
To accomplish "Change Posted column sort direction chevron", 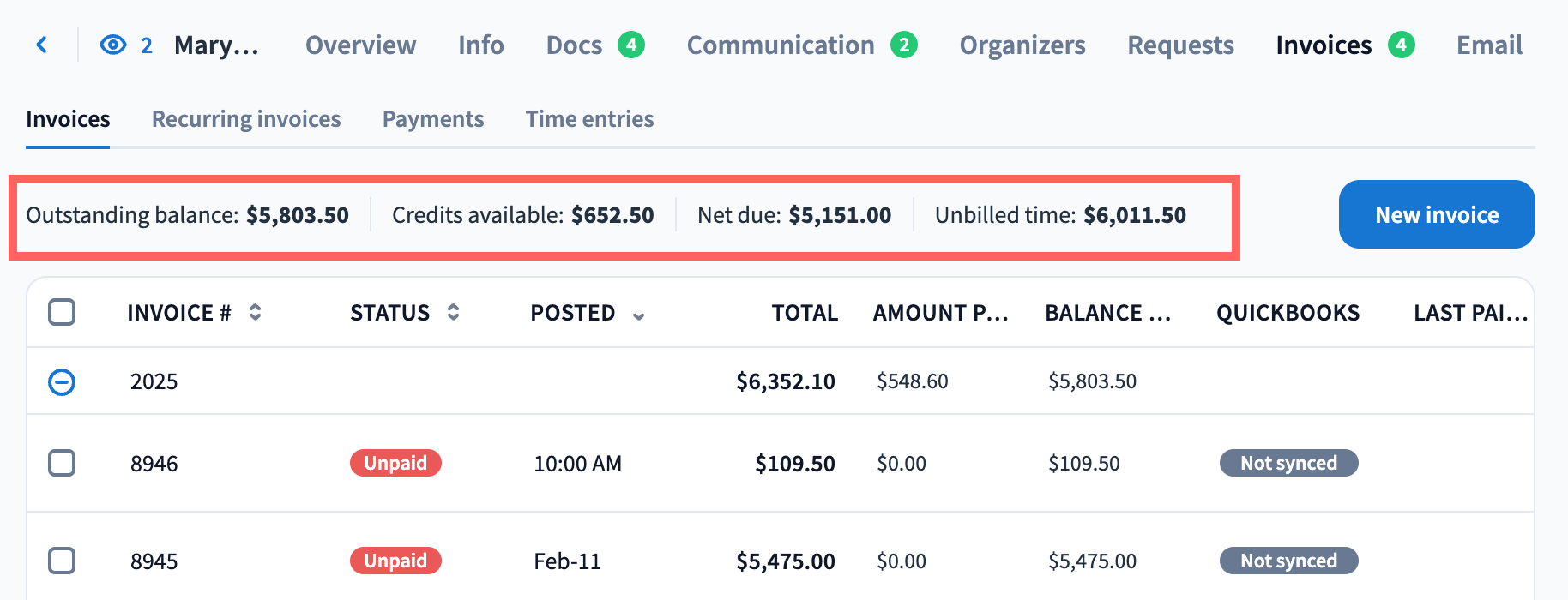I will (x=638, y=315).
